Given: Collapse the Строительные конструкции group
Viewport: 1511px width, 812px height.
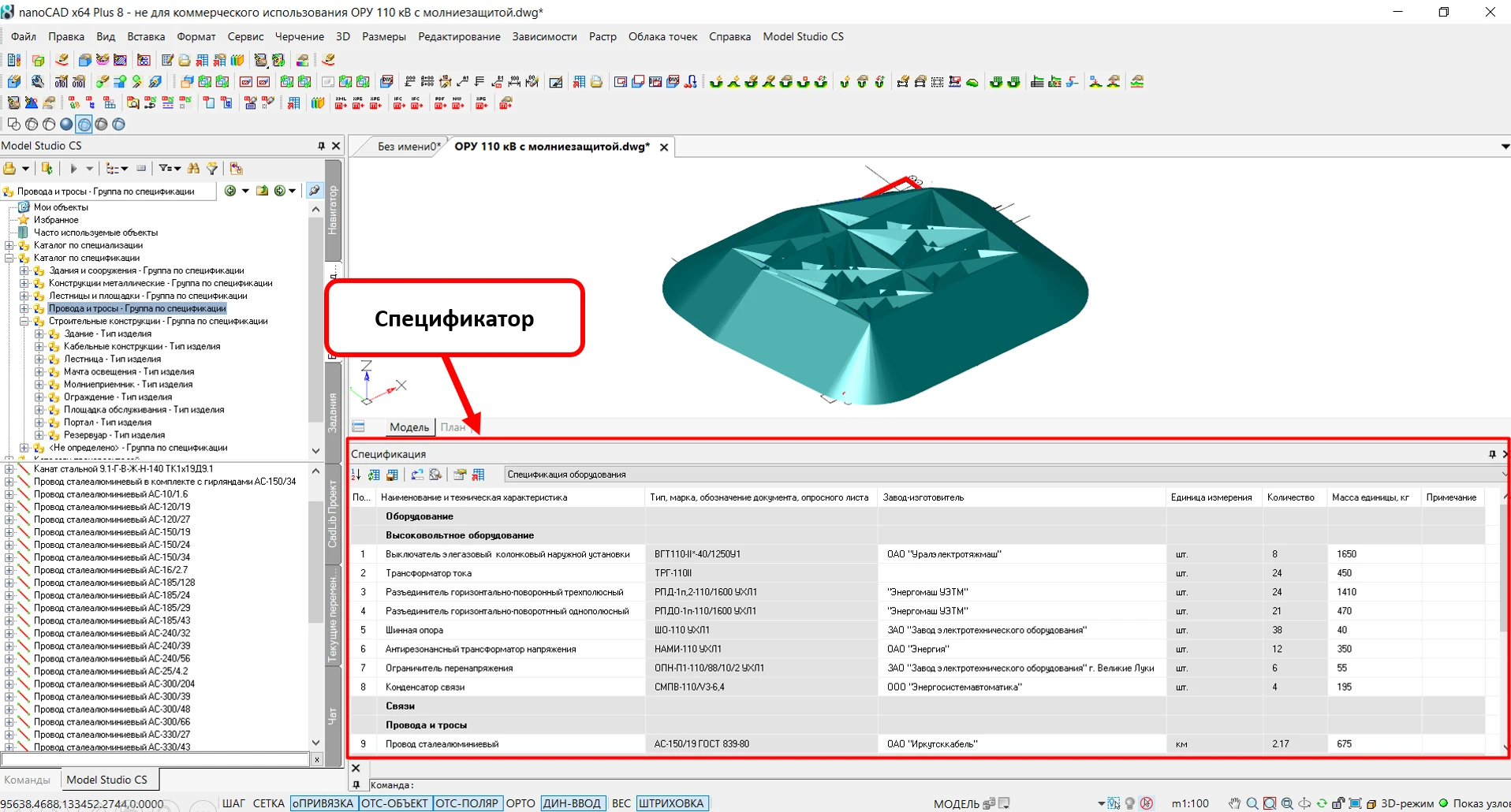Looking at the screenshot, I should [24, 321].
